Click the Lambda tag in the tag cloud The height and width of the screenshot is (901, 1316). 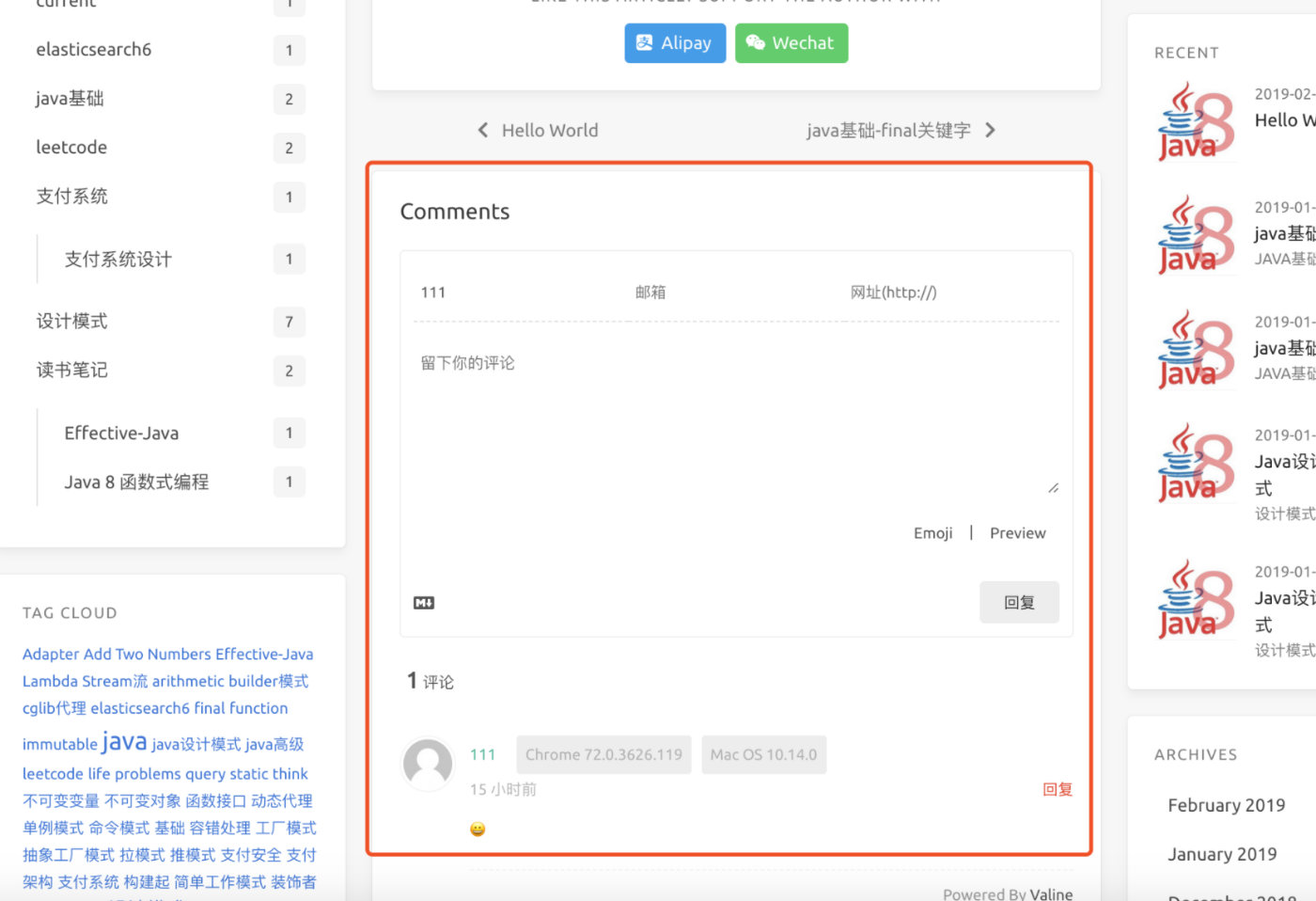(51, 681)
